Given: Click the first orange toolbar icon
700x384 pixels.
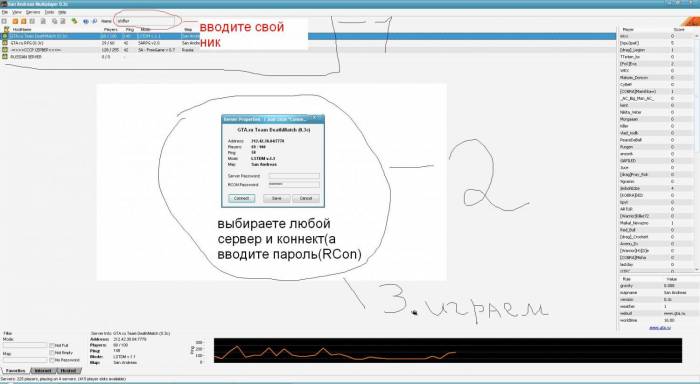Looking at the screenshot, I should [x=15, y=21].
